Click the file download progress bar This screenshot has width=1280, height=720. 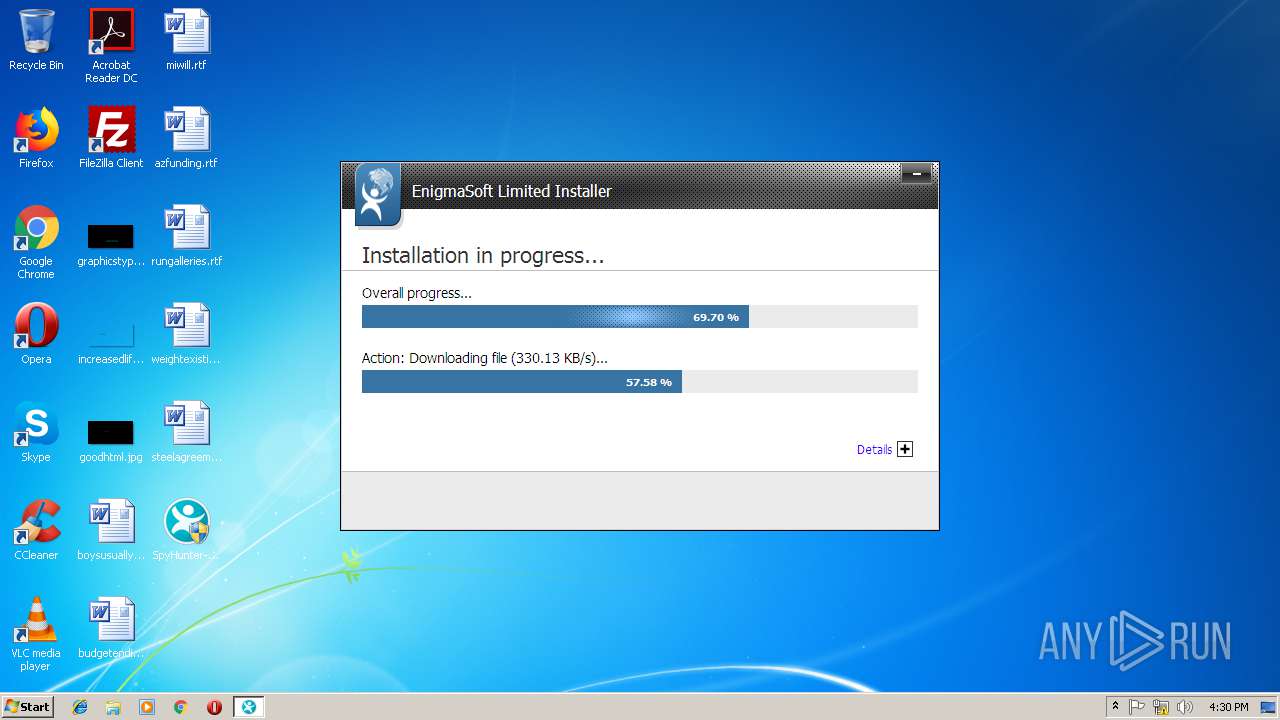tap(639, 382)
